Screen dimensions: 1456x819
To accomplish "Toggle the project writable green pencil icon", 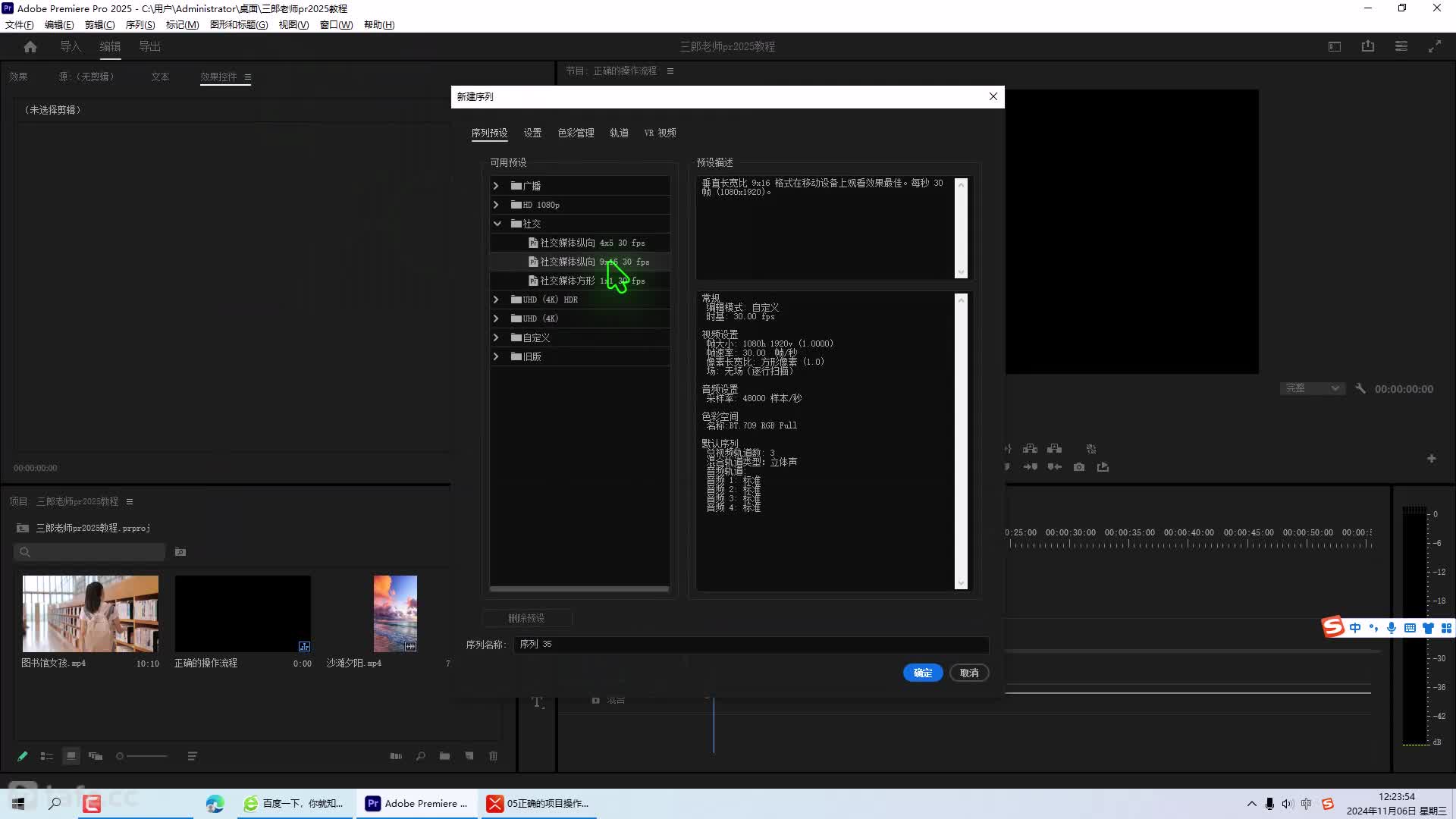I will click(23, 756).
